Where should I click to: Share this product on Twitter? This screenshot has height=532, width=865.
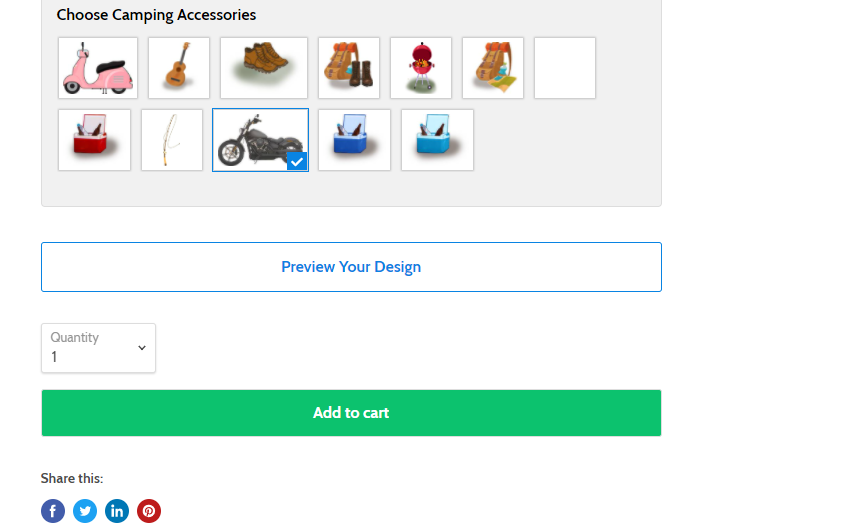[85, 511]
